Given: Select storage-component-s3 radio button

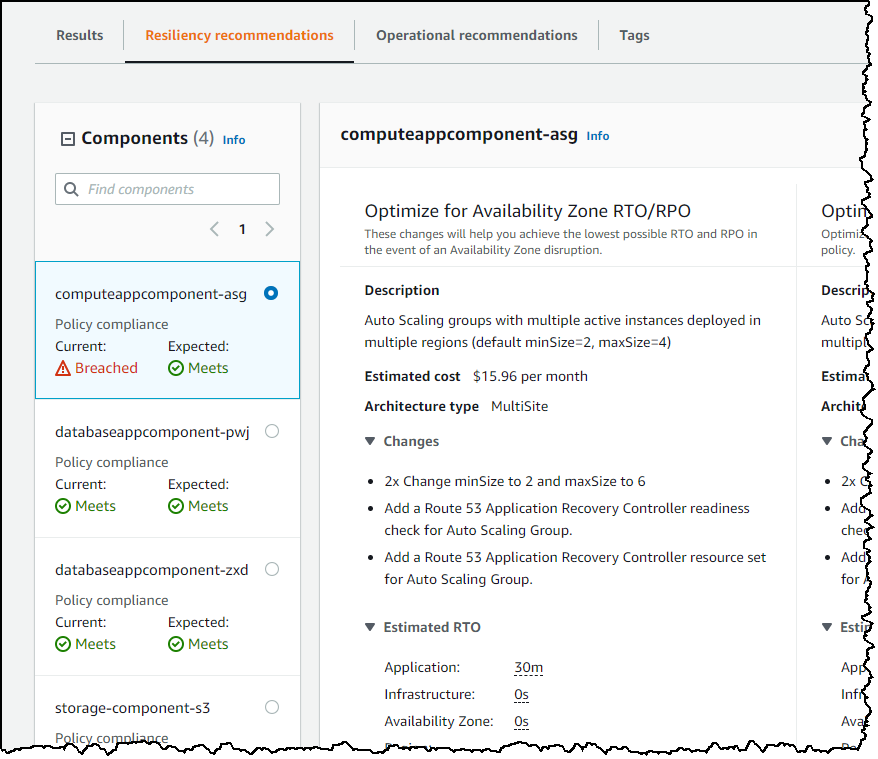Looking at the screenshot, I should (x=272, y=707).
